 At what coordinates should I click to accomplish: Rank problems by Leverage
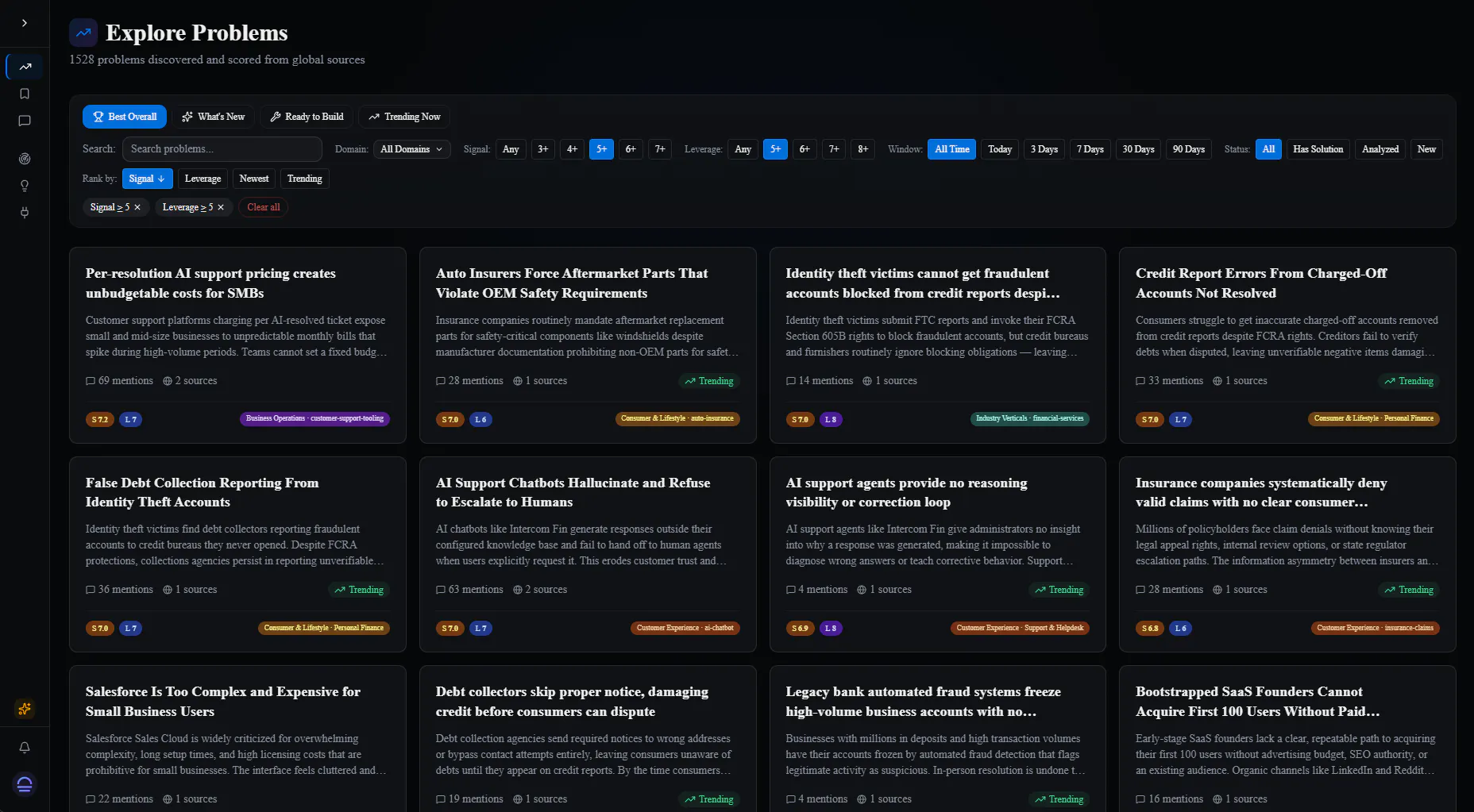coord(203,179)
